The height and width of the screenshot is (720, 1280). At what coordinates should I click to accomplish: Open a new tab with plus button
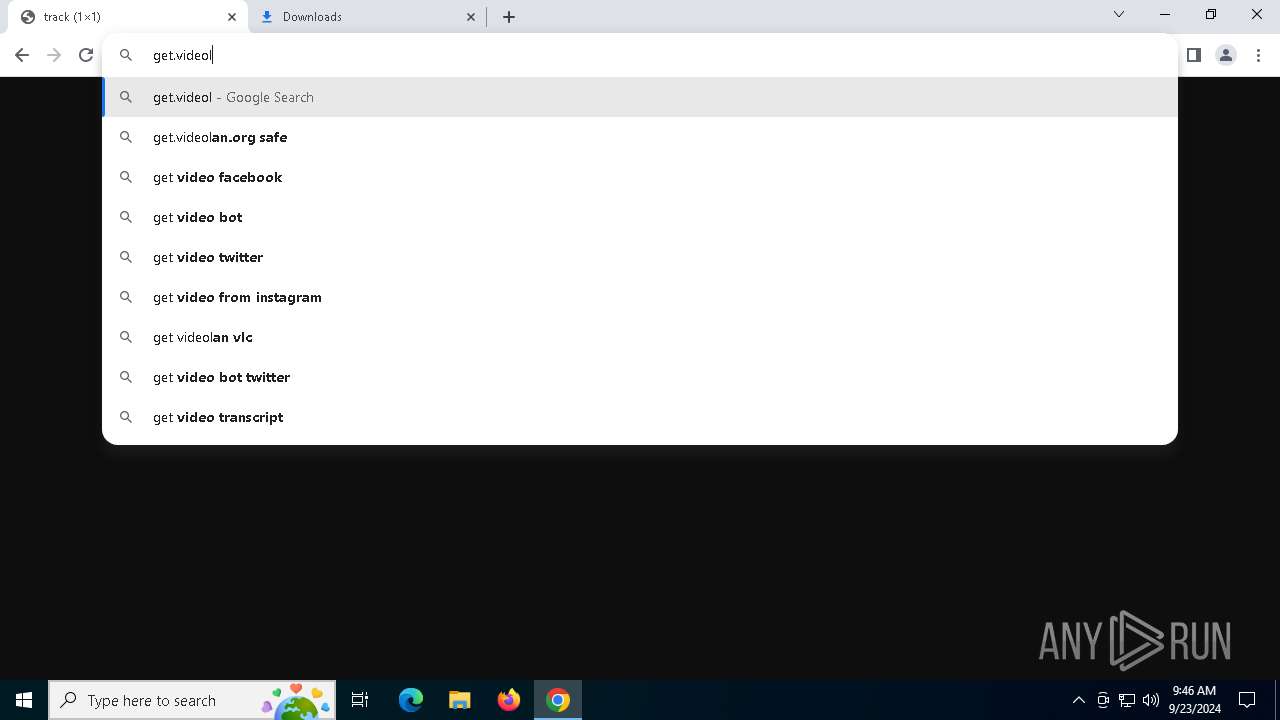click(509, 17)
